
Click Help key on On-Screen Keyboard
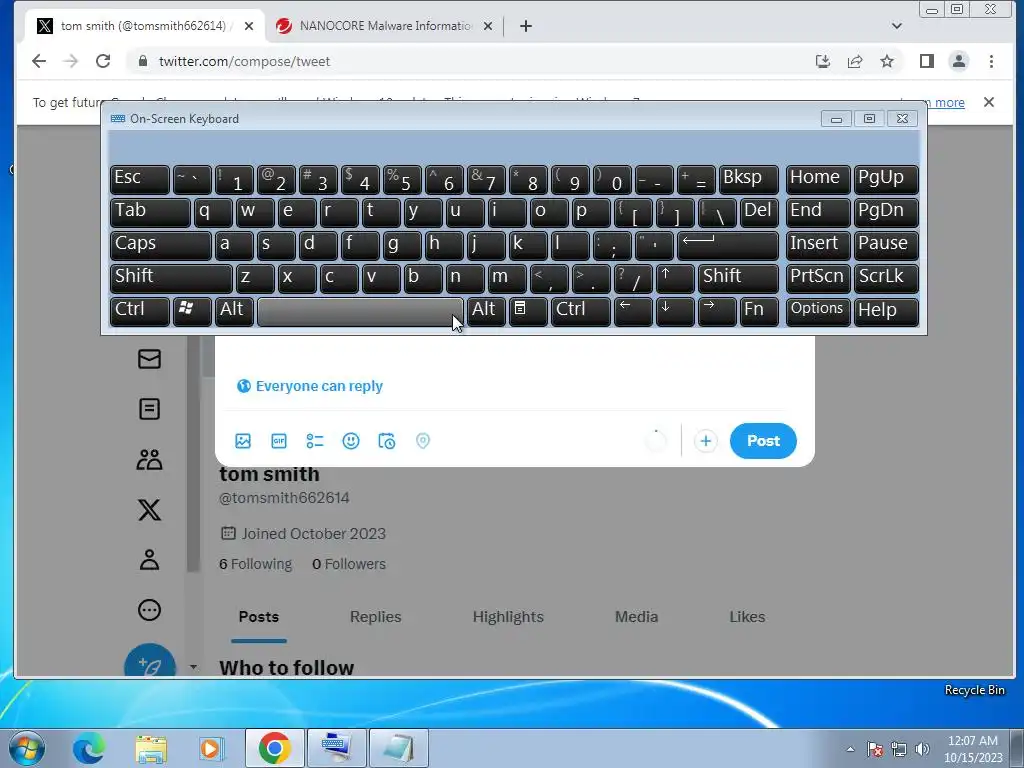pos(886,311)
